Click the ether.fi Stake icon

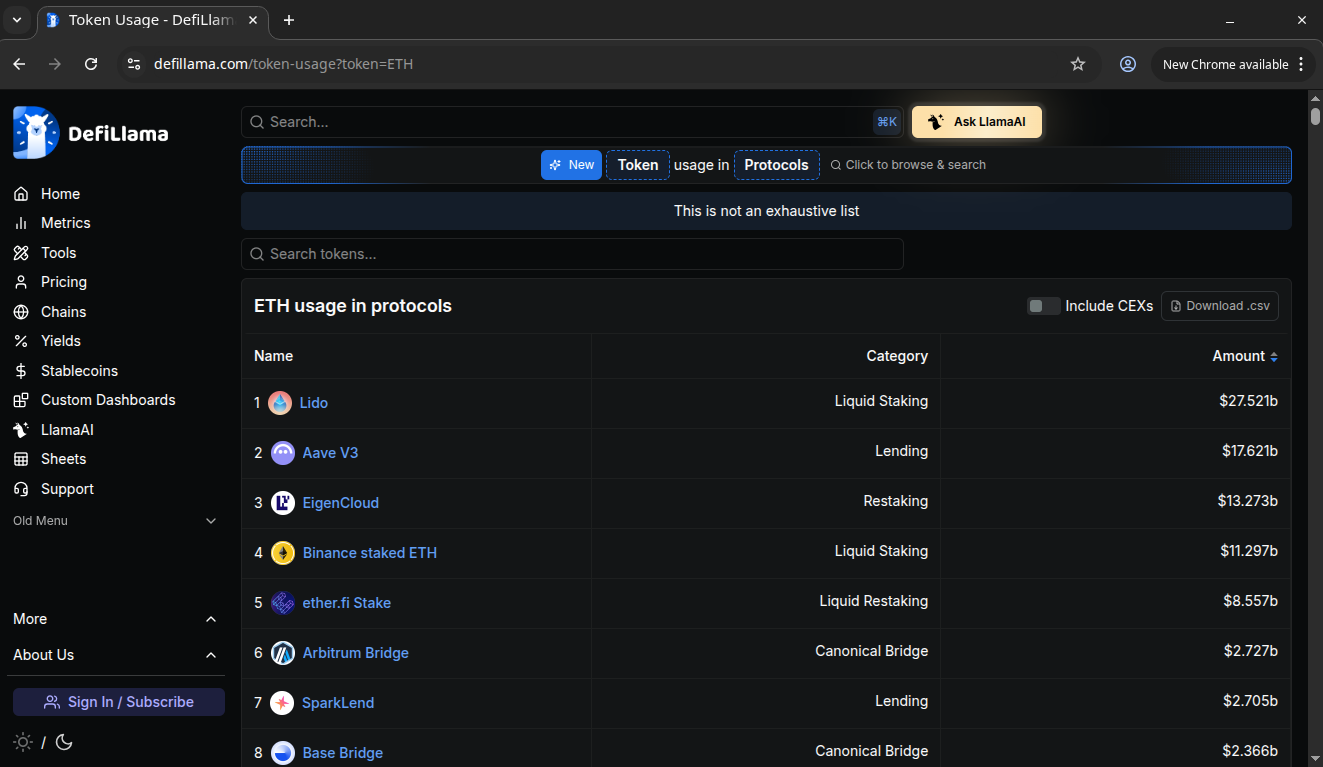[x=283, y=603]
